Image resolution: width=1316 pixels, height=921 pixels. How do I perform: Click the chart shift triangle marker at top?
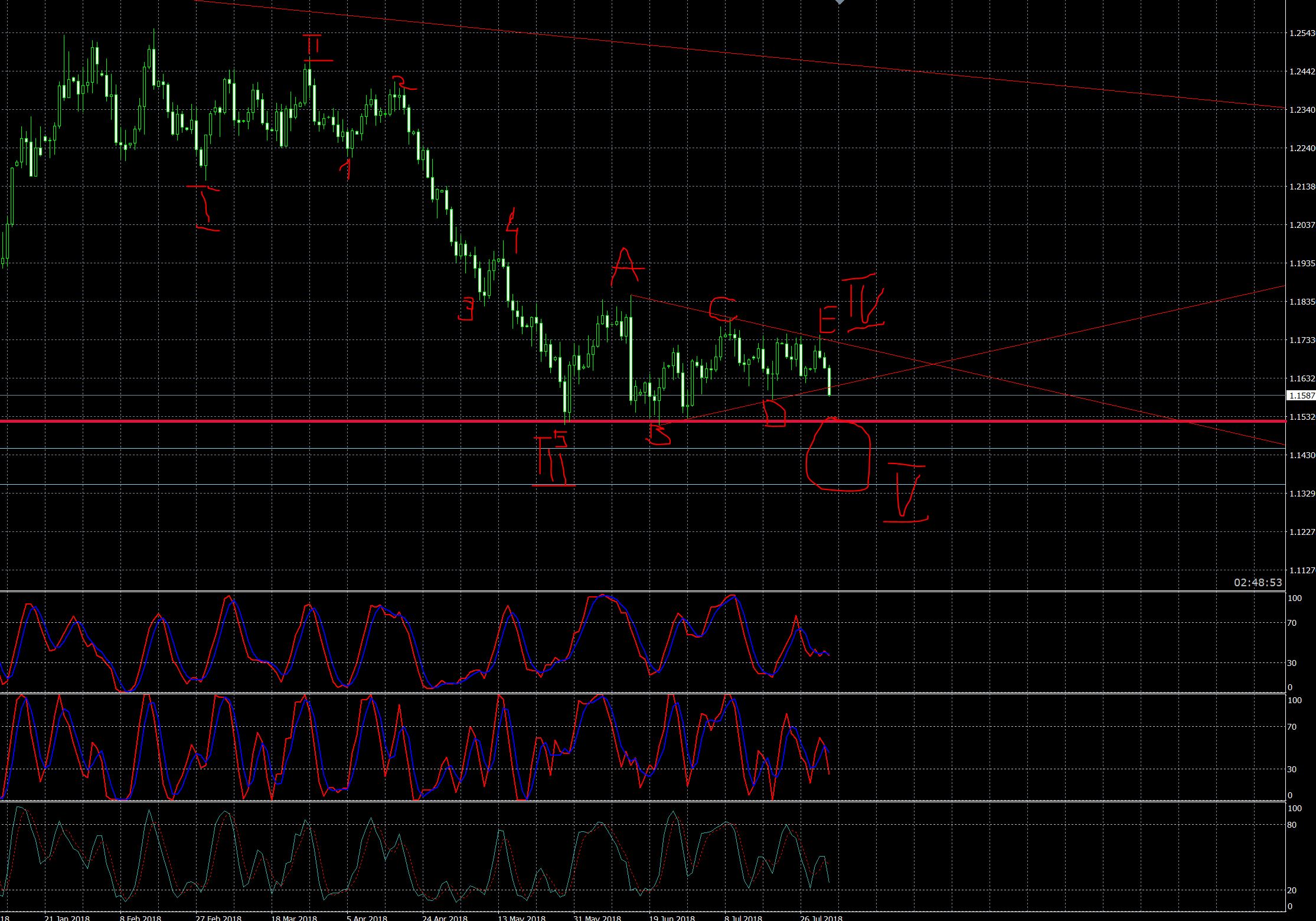click(840, 2)
